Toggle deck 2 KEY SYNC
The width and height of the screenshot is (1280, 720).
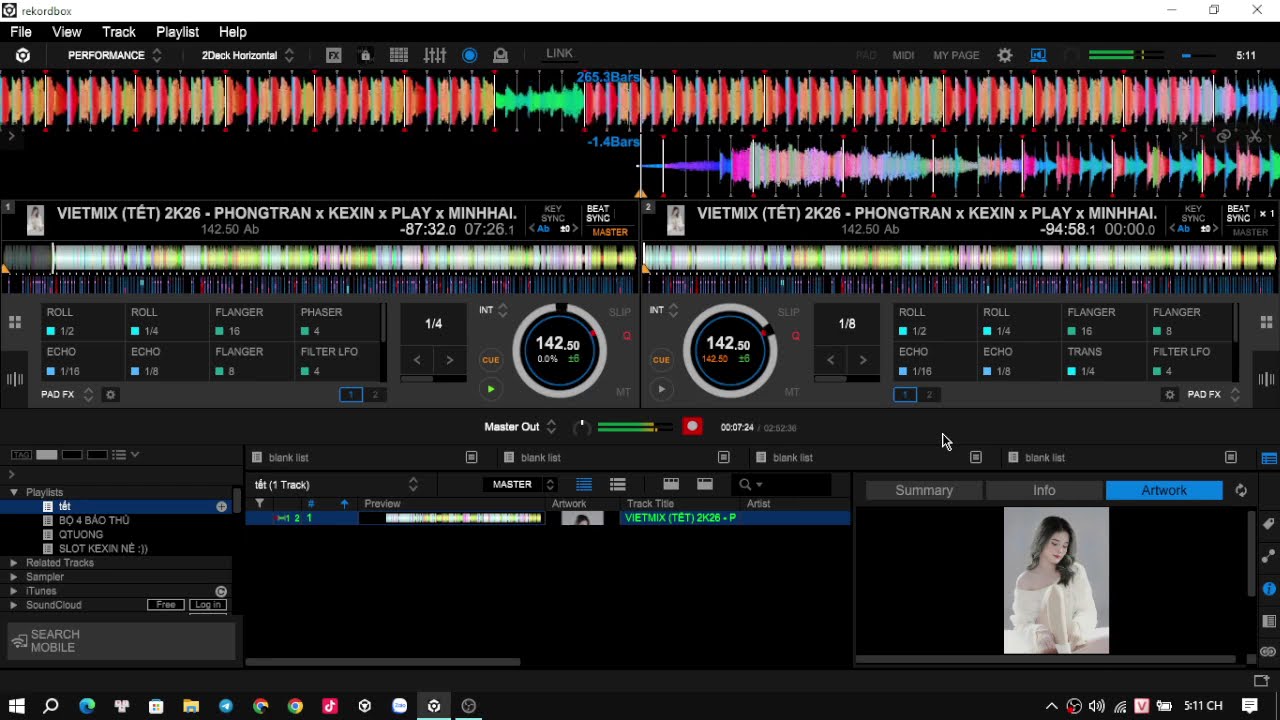click(1193, 214)
